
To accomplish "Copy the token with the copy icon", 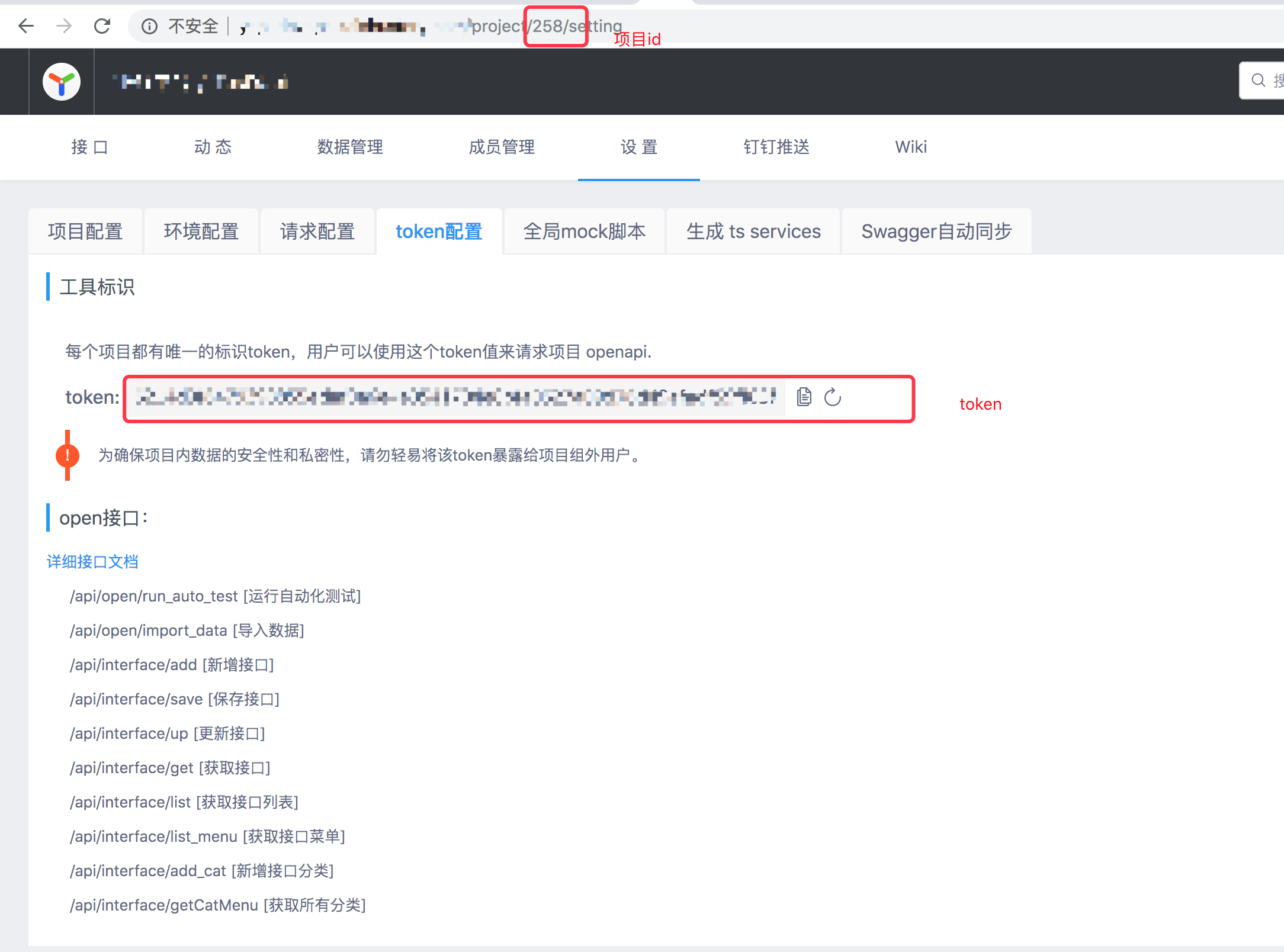I will pyautogui.click(x=804, y=397).
